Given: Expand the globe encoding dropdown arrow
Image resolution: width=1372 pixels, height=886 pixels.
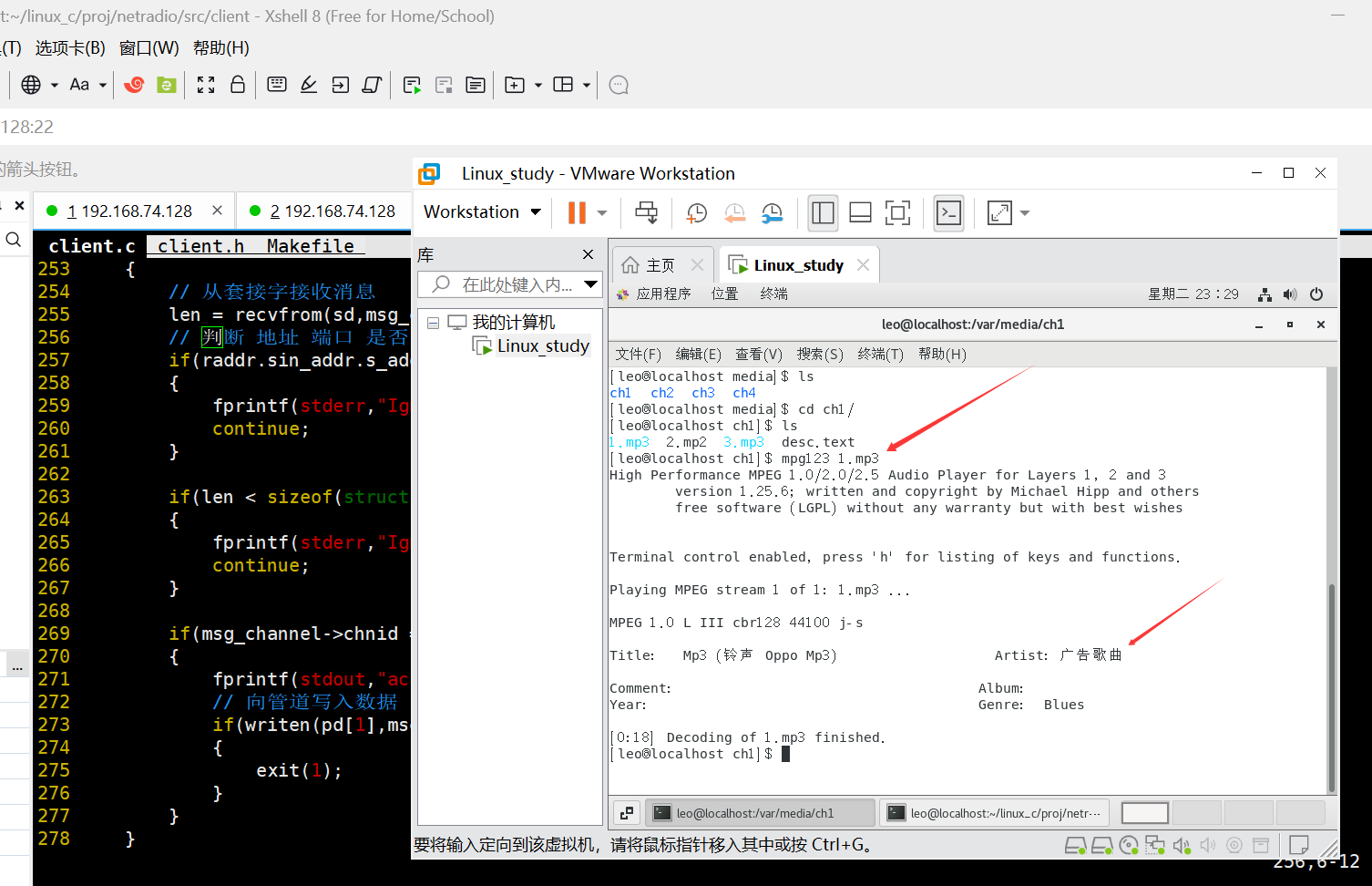Looking at the screenshot, I should (x=55, y=85).
